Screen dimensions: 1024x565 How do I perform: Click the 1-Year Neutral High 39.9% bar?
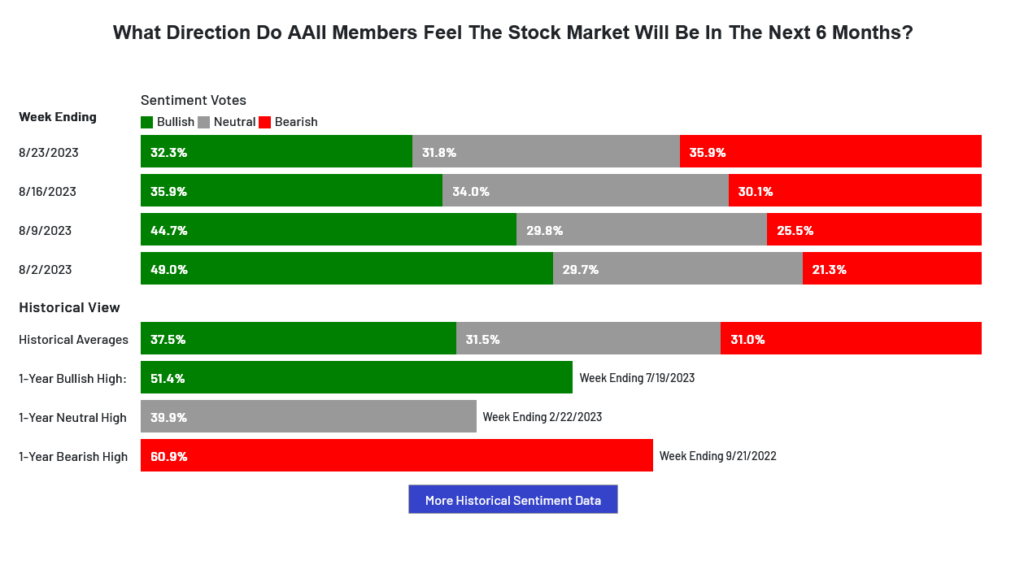pyautogui.click(x=308, y=417)
